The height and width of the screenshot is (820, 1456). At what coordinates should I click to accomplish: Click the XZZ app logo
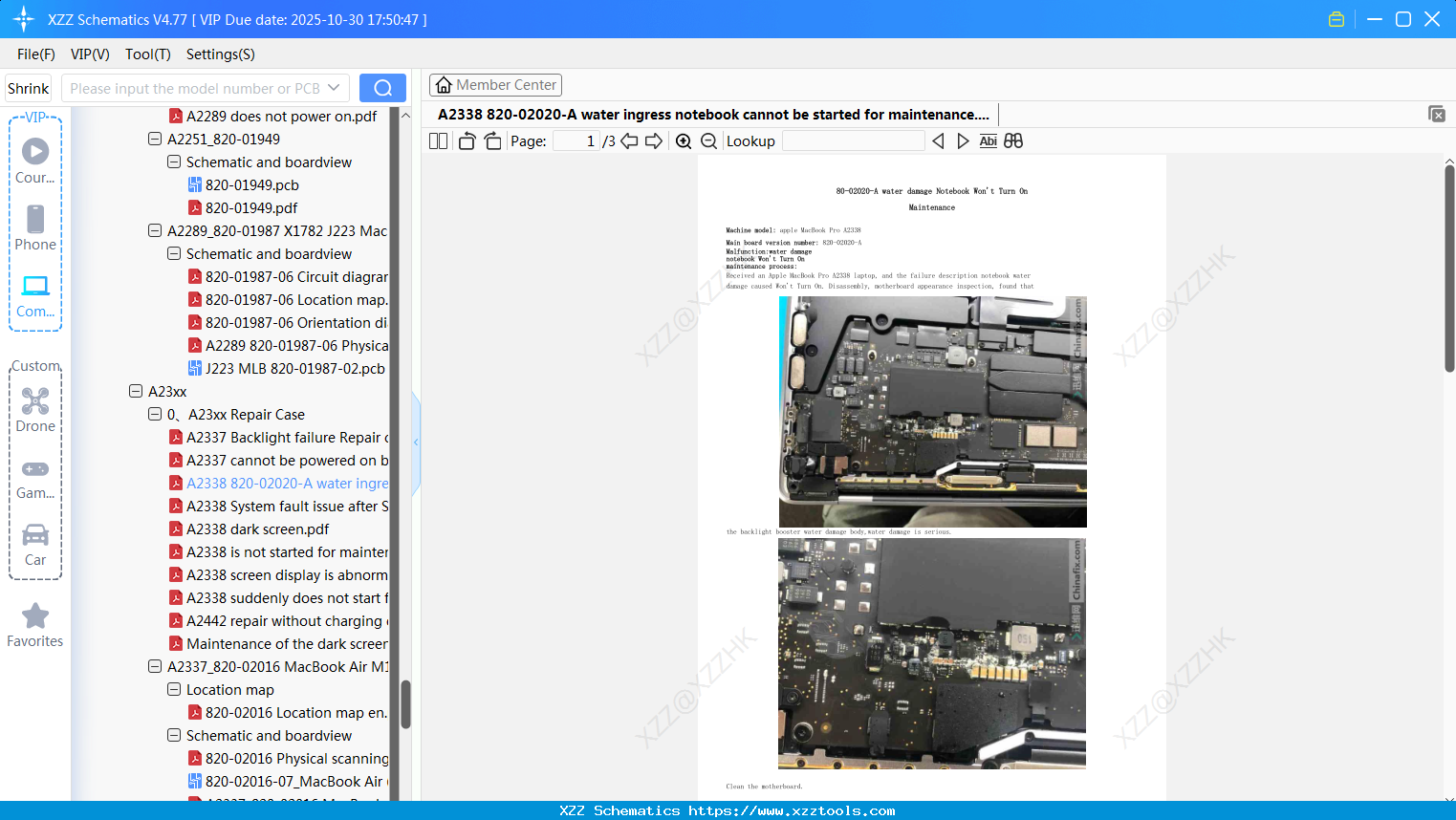click(24, 19)
